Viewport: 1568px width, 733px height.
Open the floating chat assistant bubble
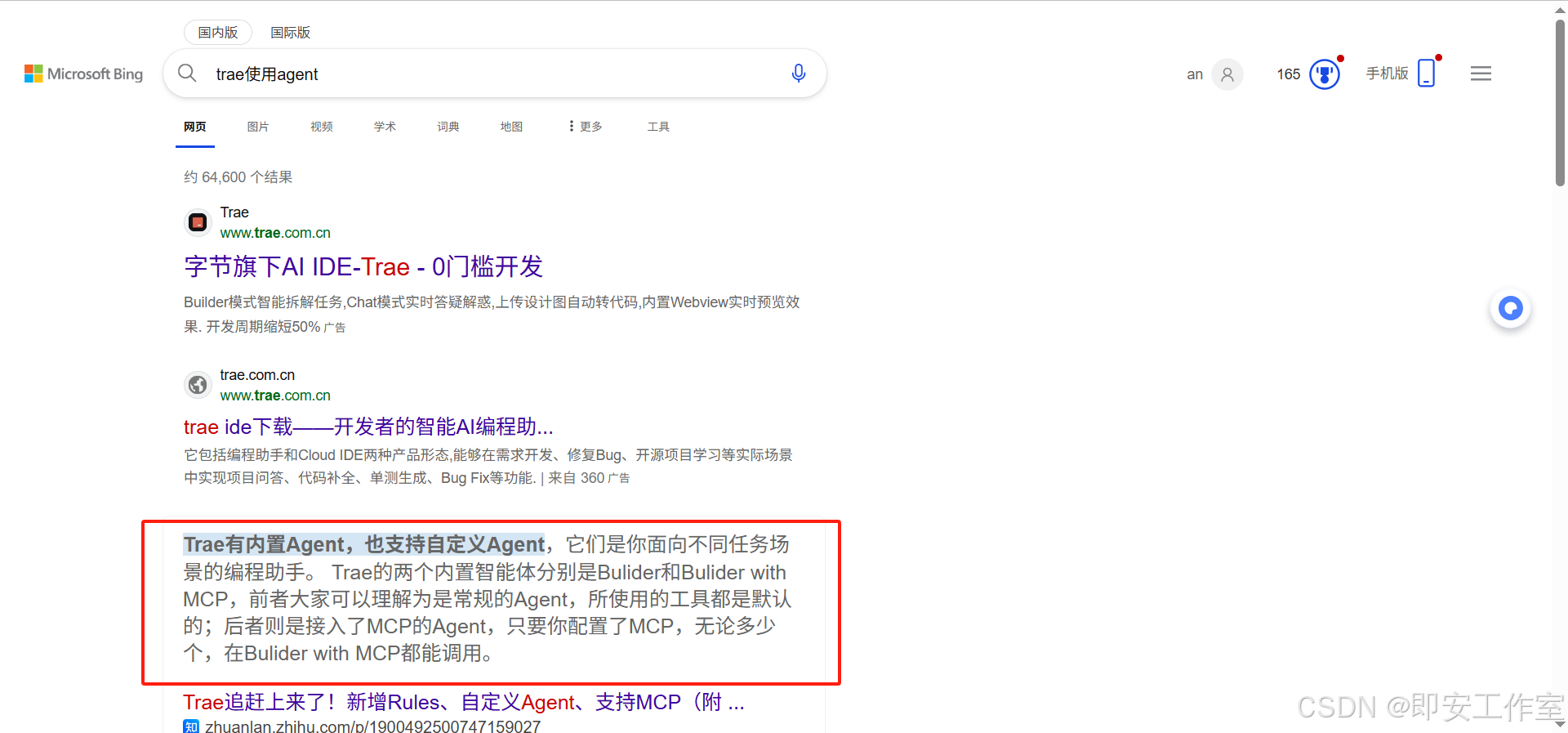(x=1511, y=308)
